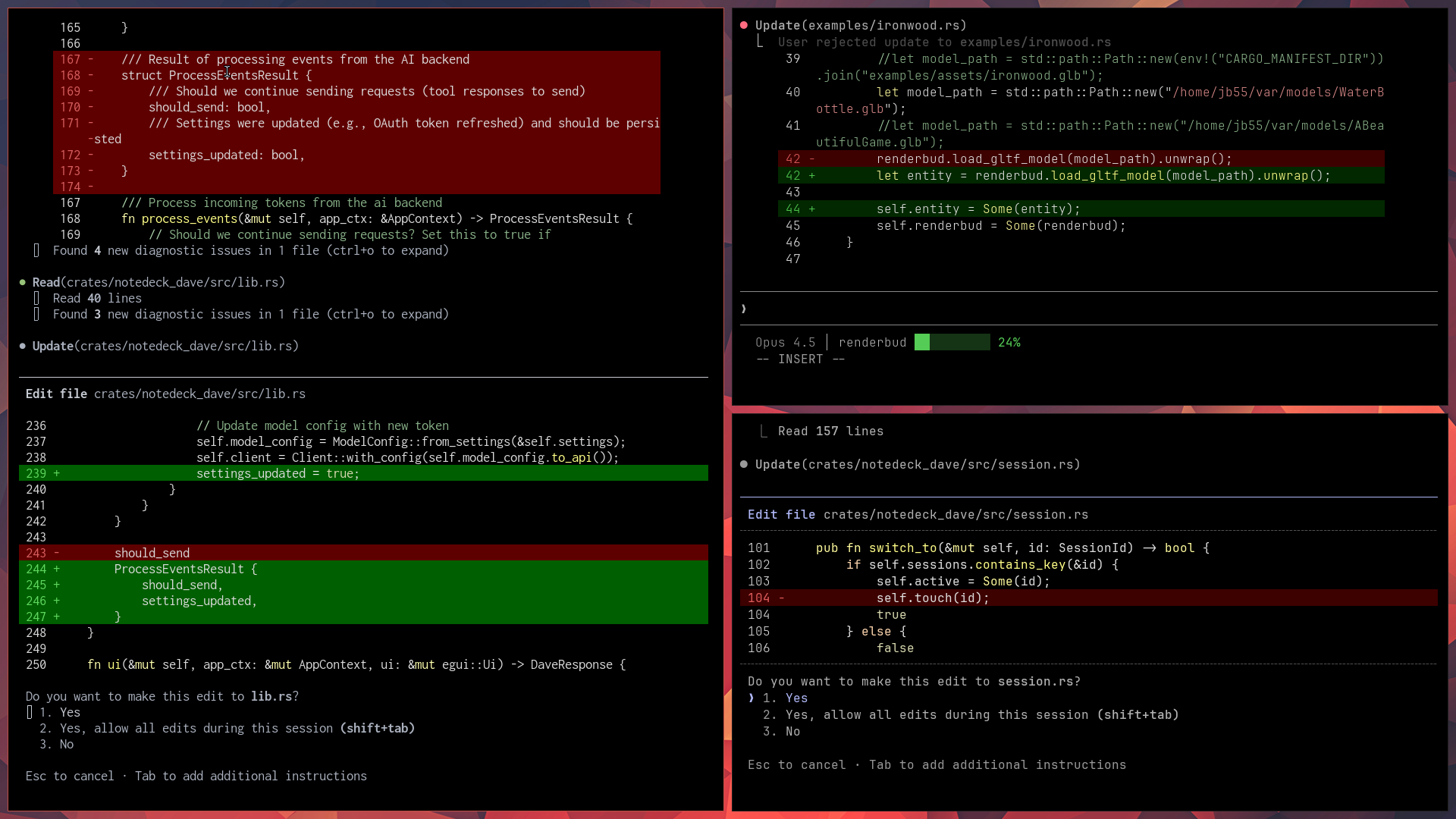Click green bullet next to Read lib.rs
1456x819 pixels.
coord(23,282)
